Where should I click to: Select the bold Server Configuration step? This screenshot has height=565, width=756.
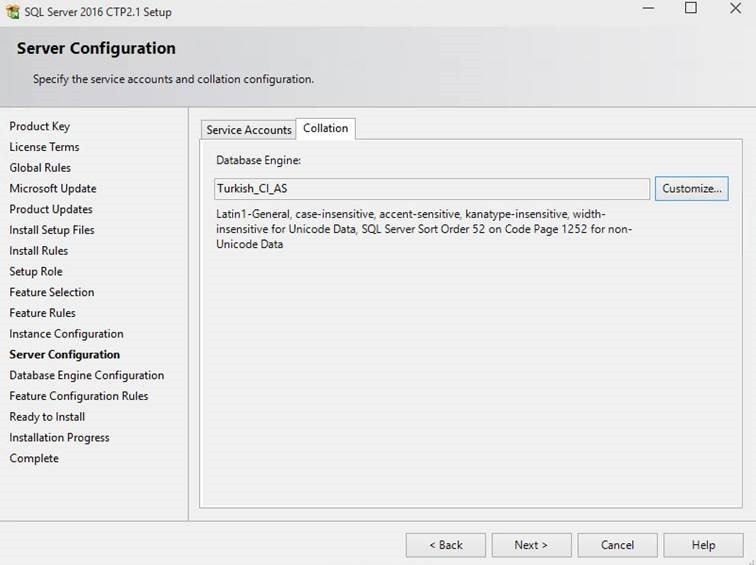(65, 354)
